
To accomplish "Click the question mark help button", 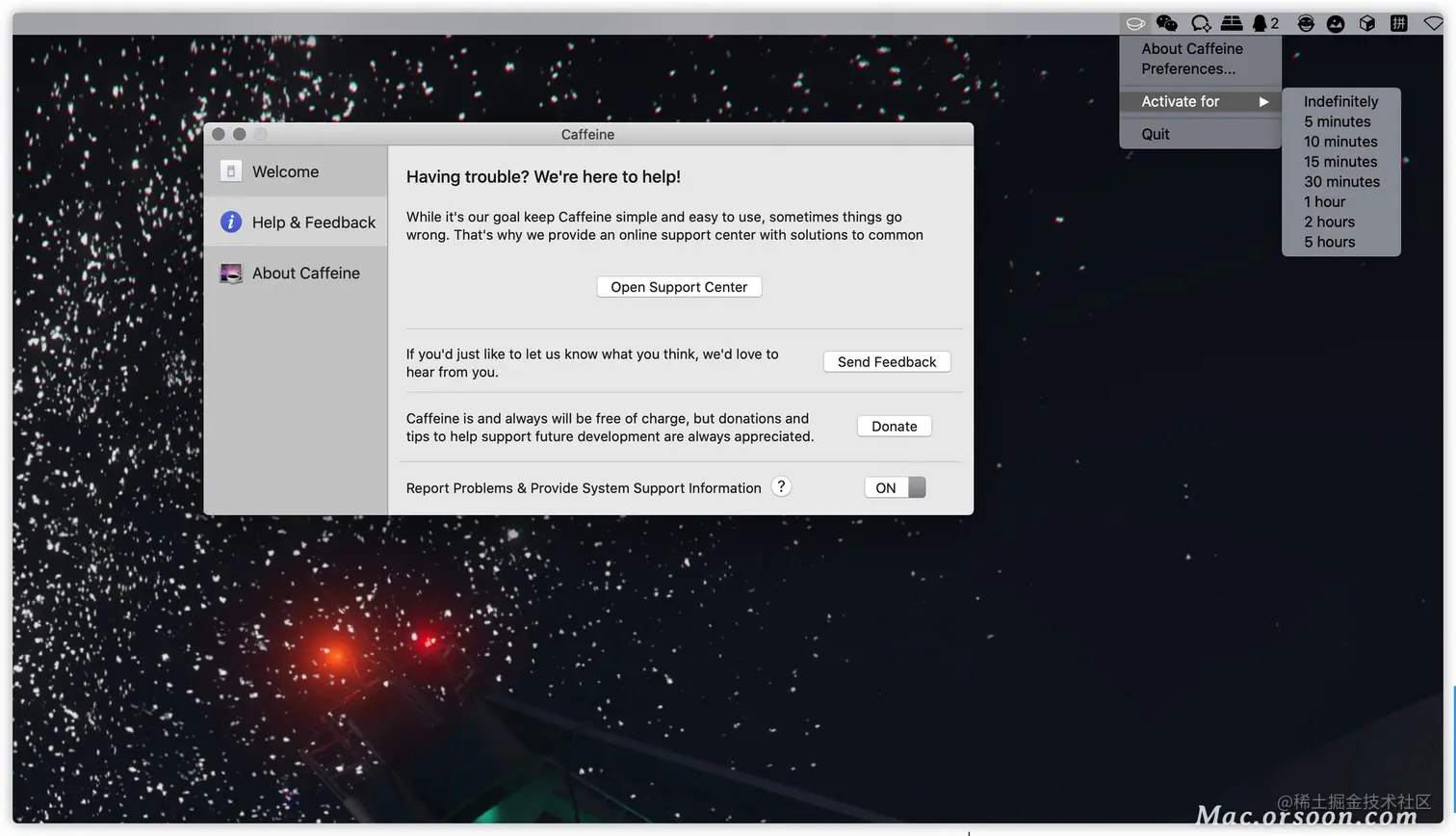I will [x=781, y=487].
